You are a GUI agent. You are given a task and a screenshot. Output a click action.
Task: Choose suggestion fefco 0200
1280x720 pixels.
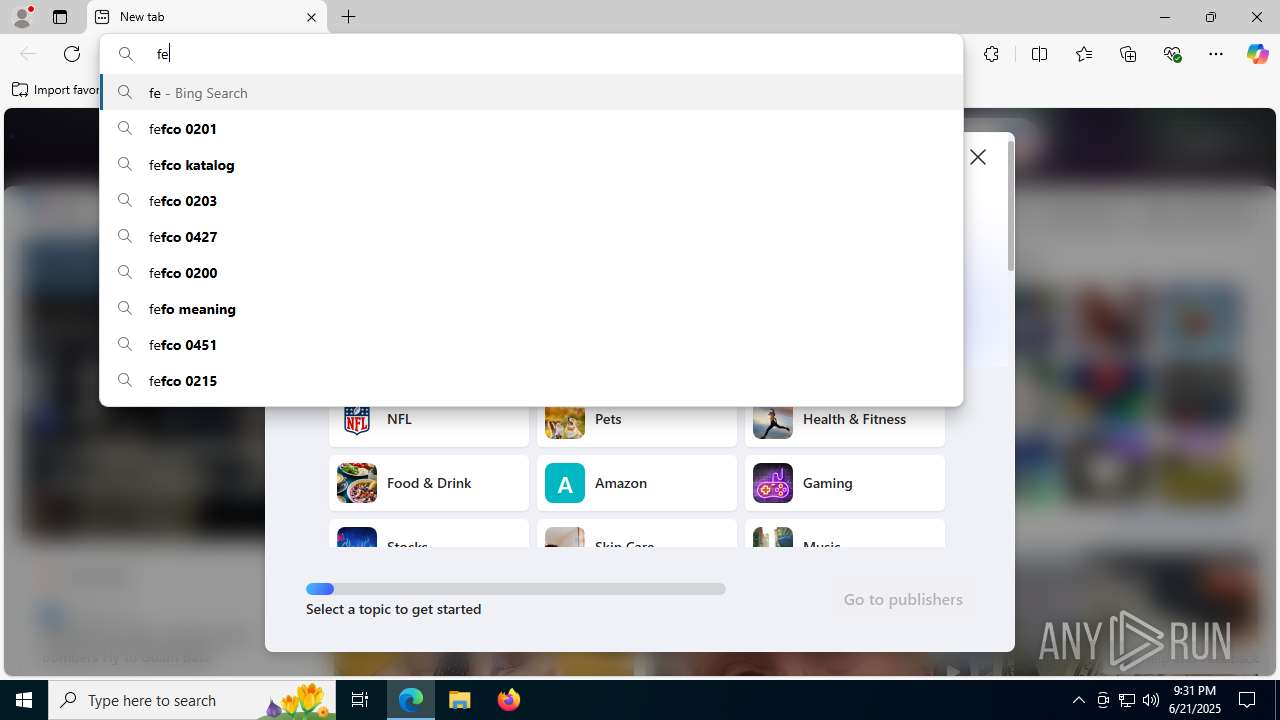[x=531, y=272]
